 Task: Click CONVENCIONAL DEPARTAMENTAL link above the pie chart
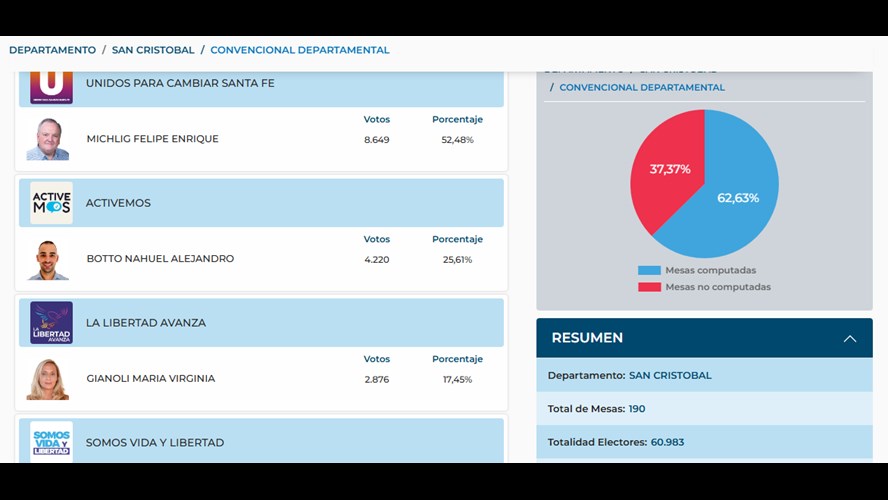[642, 87]
